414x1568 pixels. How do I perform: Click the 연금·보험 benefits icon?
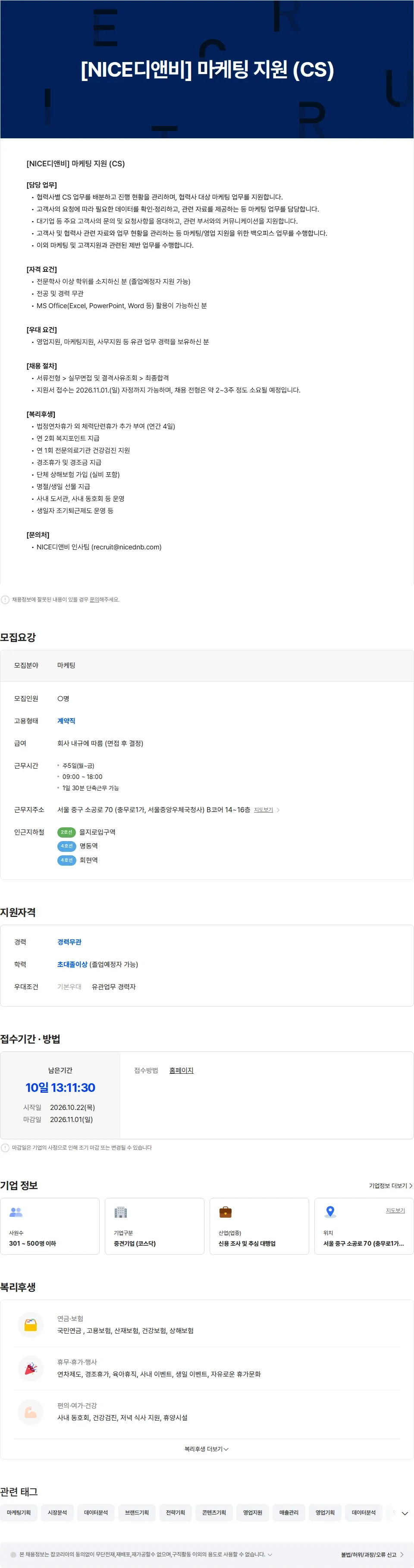(31, 1324)
